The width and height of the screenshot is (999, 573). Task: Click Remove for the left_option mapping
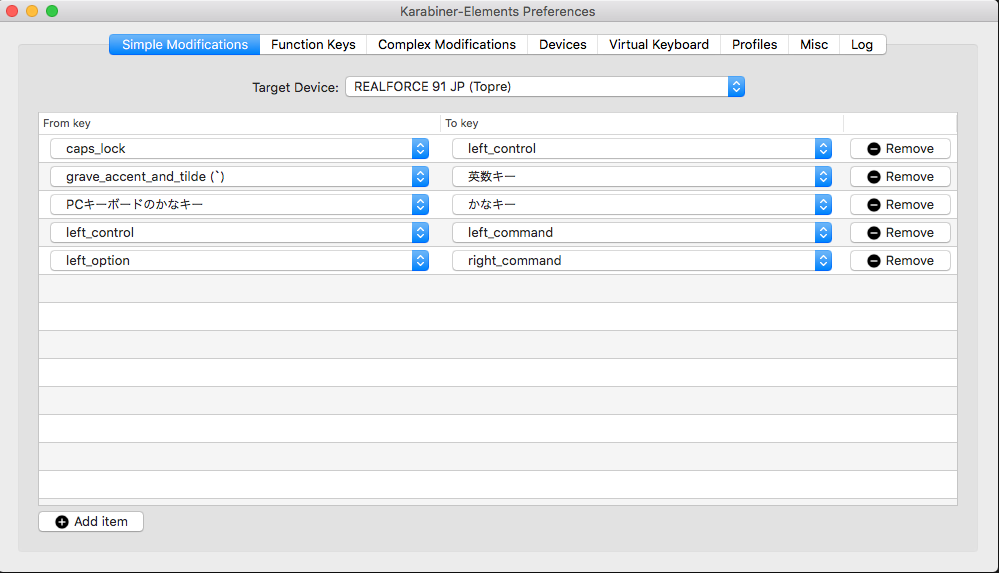(900, 260)
